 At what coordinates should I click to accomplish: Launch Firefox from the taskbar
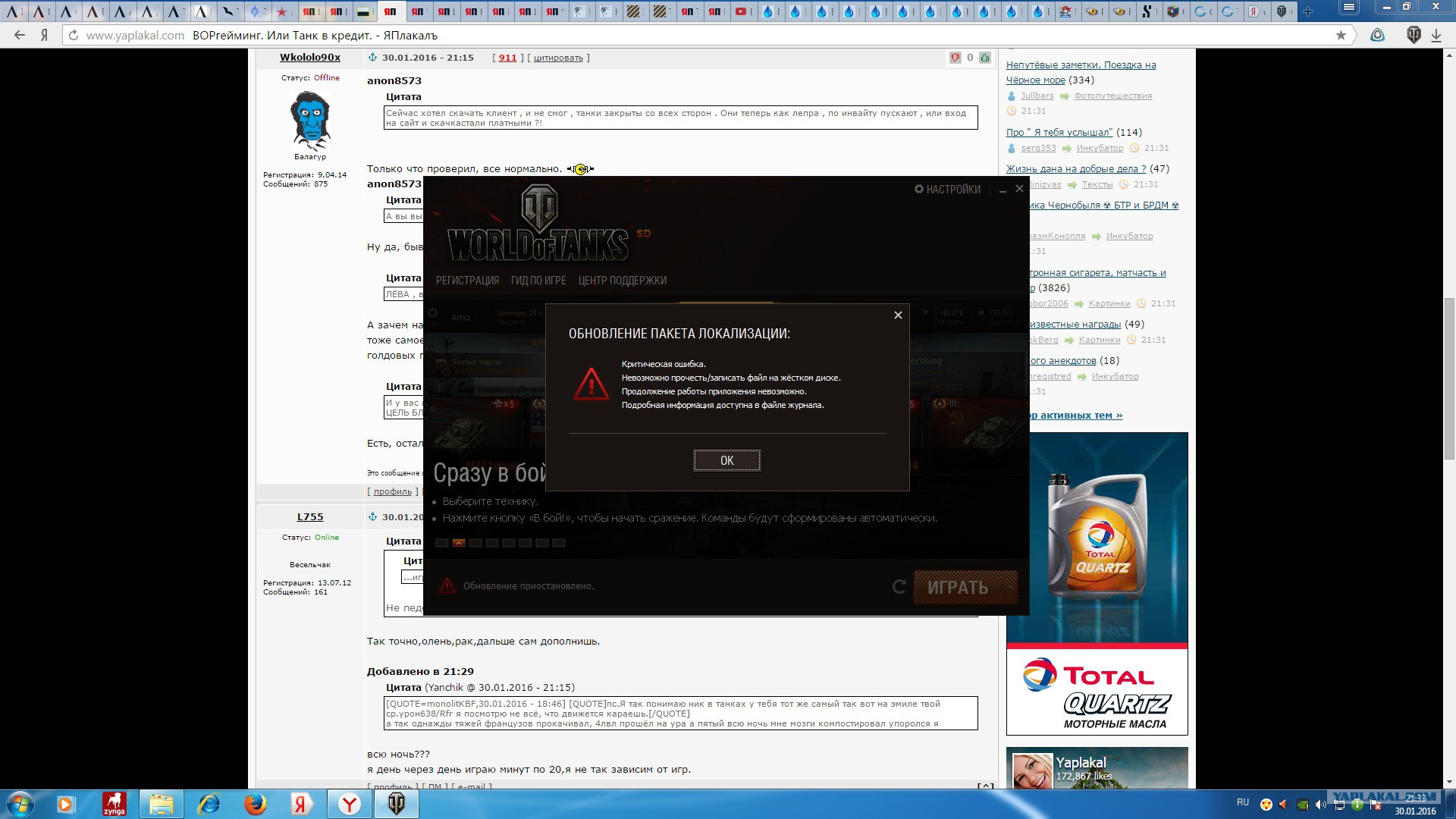point(256,804)
